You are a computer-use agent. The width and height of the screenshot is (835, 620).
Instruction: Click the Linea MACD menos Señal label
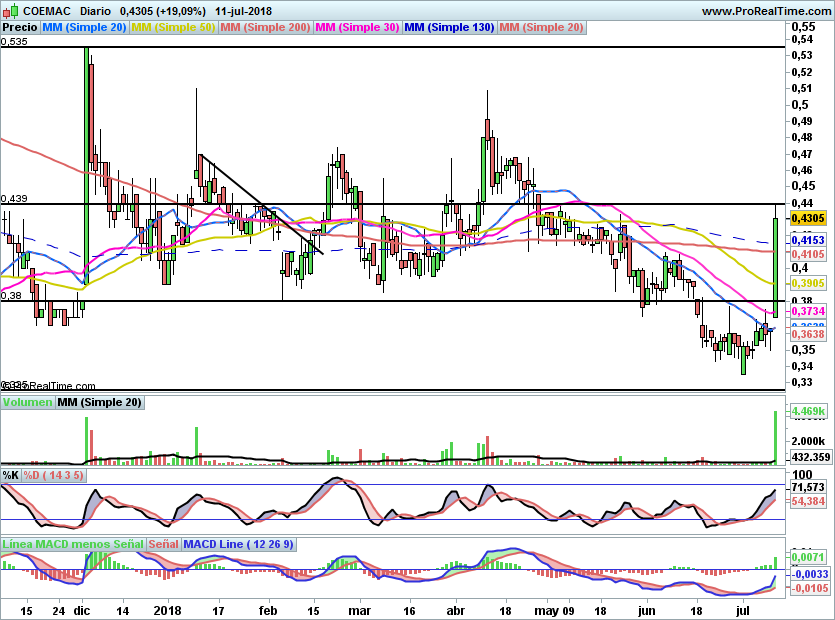pyautogui.click(x=73, y=544)
